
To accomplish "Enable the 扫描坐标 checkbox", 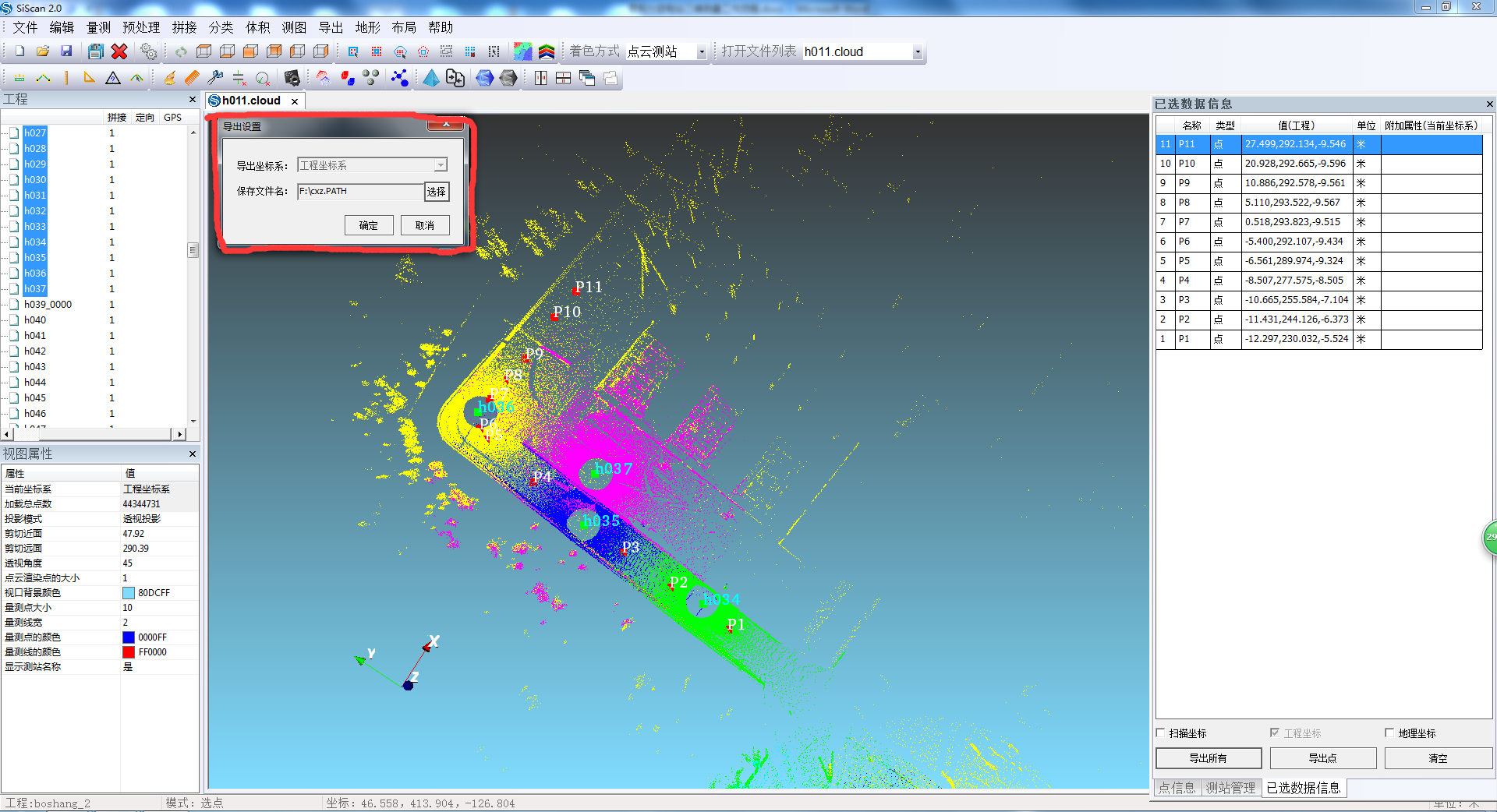I will [1161, 733].
